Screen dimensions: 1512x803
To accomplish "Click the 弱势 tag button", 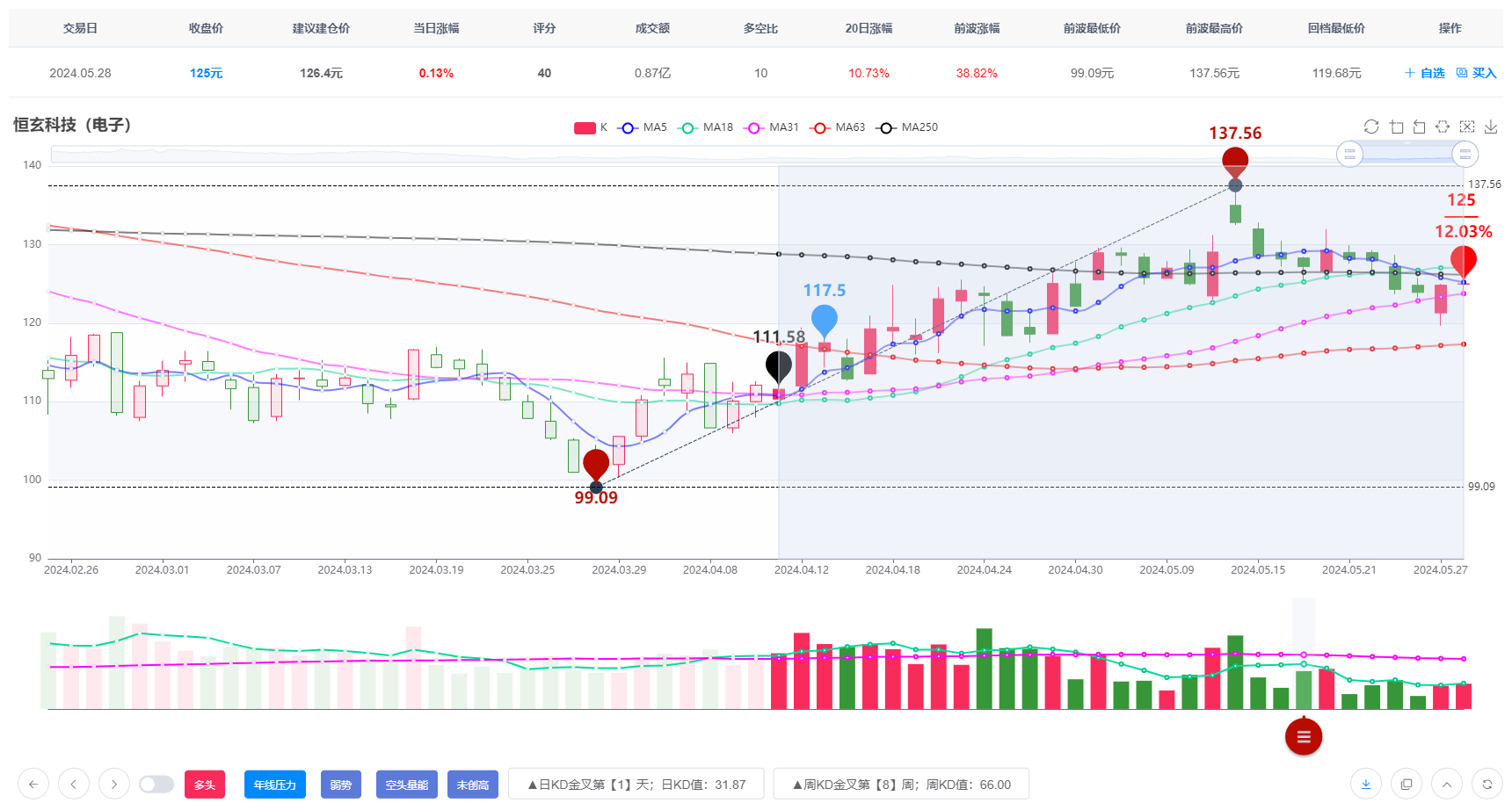I will [341, 785].
